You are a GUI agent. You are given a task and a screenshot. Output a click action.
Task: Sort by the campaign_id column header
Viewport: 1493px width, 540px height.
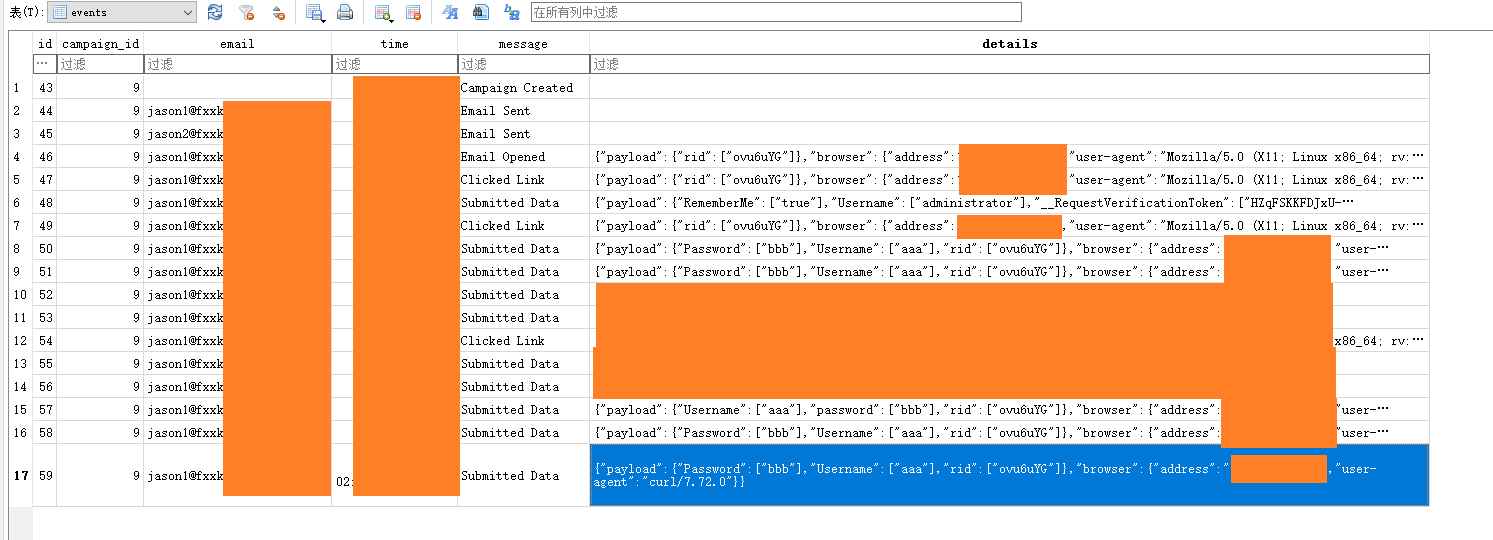(100, 44)
